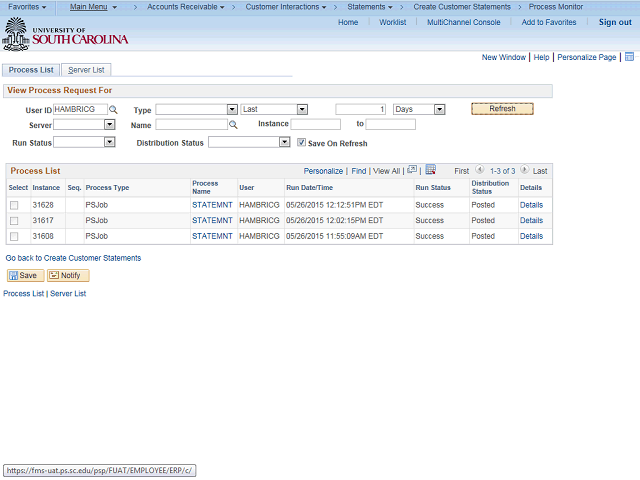The width and height of the screenshot is (640, 480).
Task: Open STATEMNT process for instance 31617
Action: coord(212,220)
